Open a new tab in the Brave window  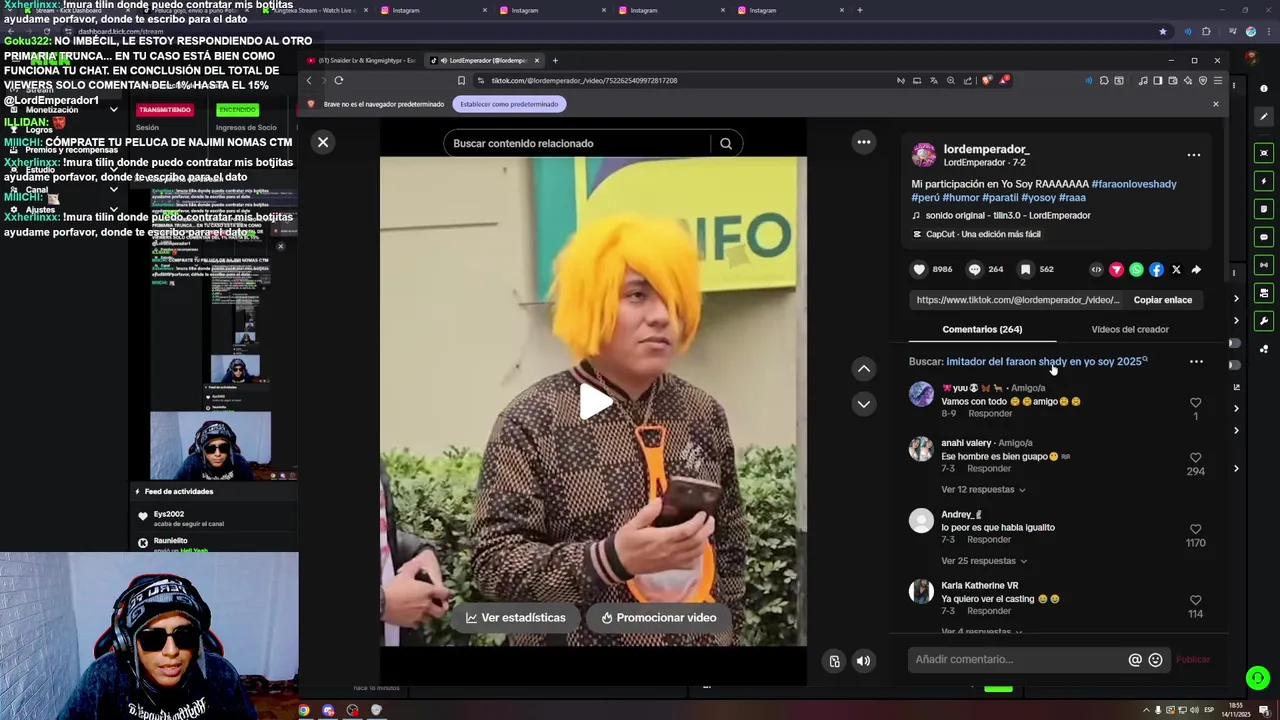[x=555, y=60]
